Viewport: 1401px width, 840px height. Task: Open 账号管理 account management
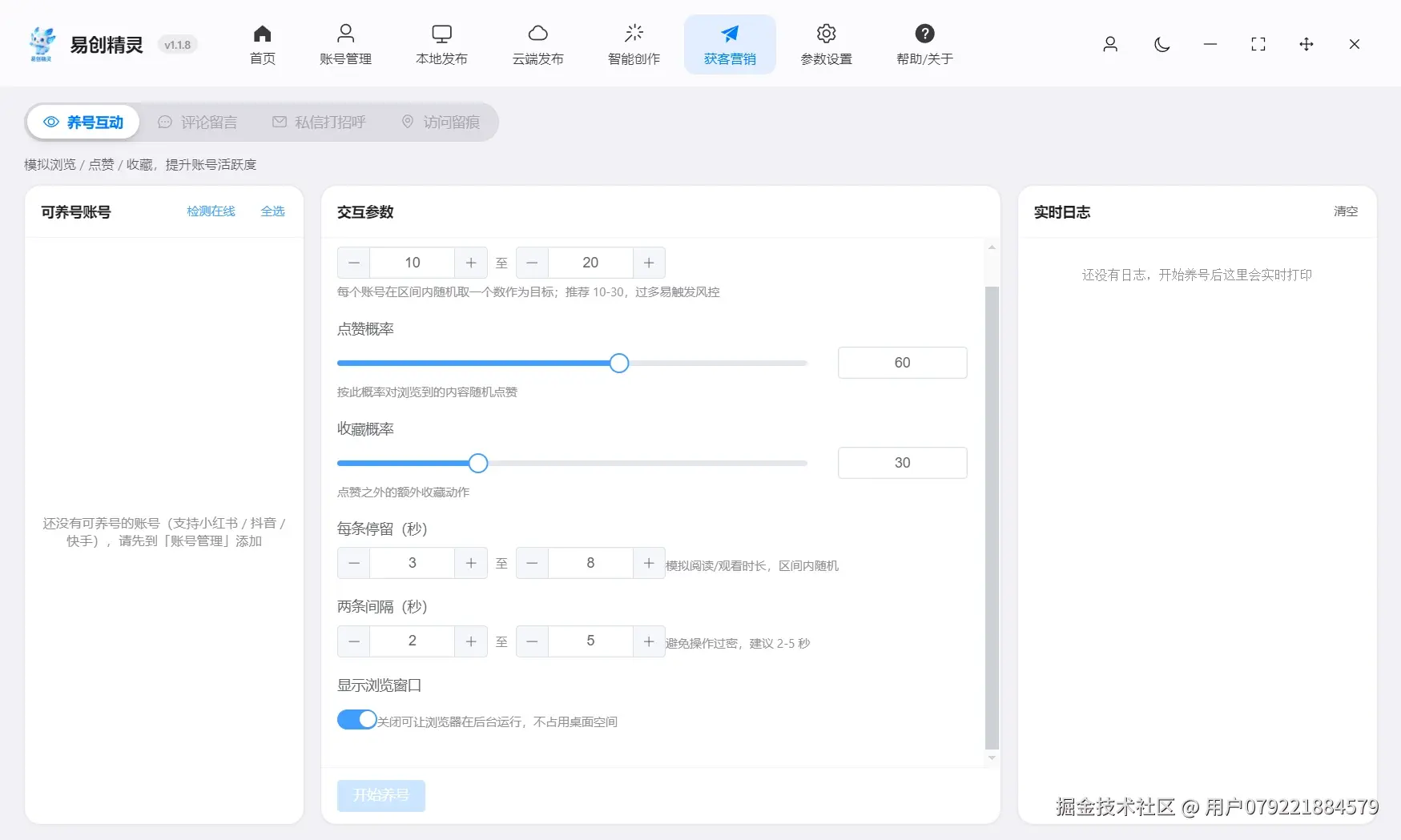tap(345, 44)
